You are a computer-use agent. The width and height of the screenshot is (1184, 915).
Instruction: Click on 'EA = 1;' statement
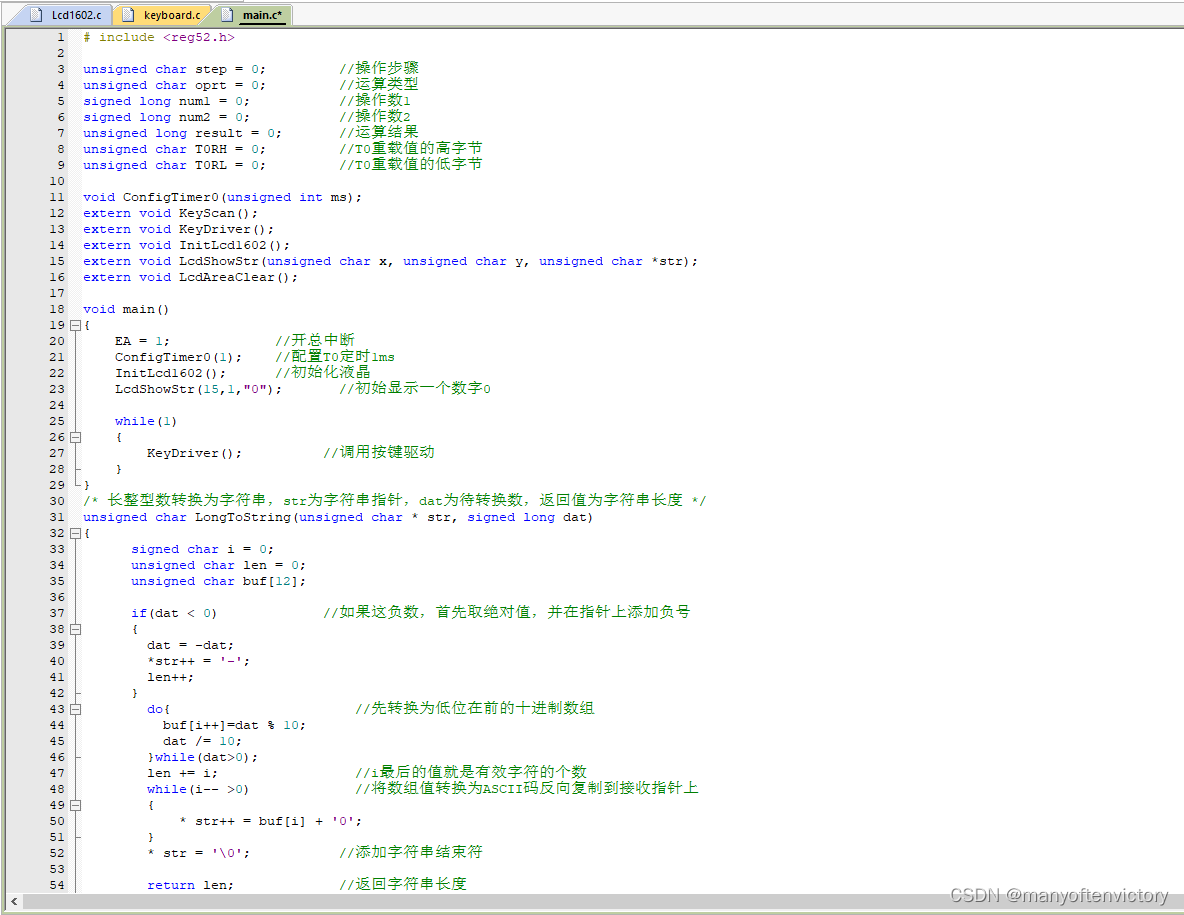(x=142, y=341)
